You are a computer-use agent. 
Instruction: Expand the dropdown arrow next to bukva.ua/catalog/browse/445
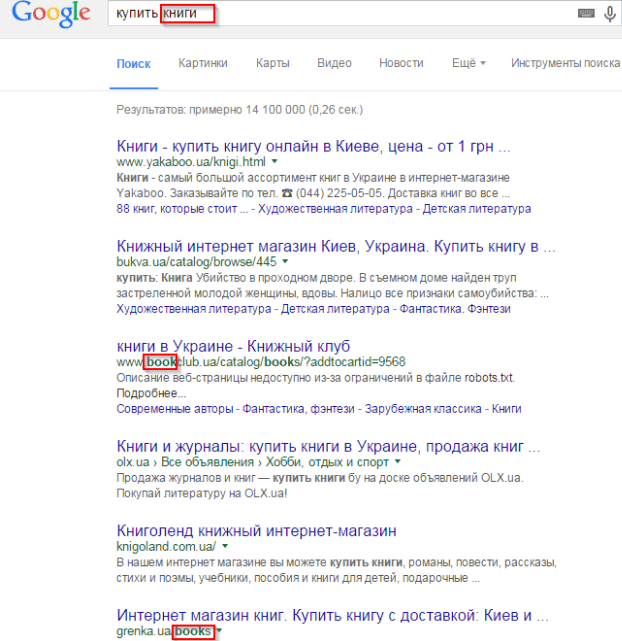pos(285,261)
